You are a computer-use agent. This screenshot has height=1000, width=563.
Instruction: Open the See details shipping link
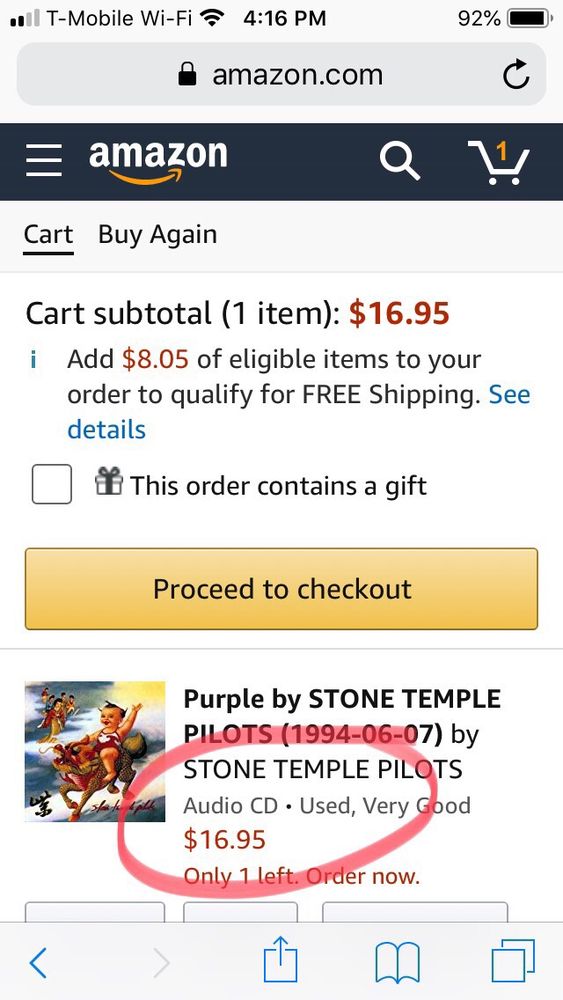pos(299,412)
